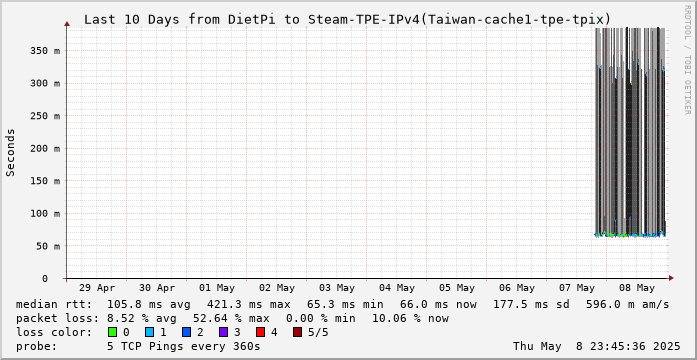
Task: Click the '02 May' x-axis date label
Action: point(277,288)
